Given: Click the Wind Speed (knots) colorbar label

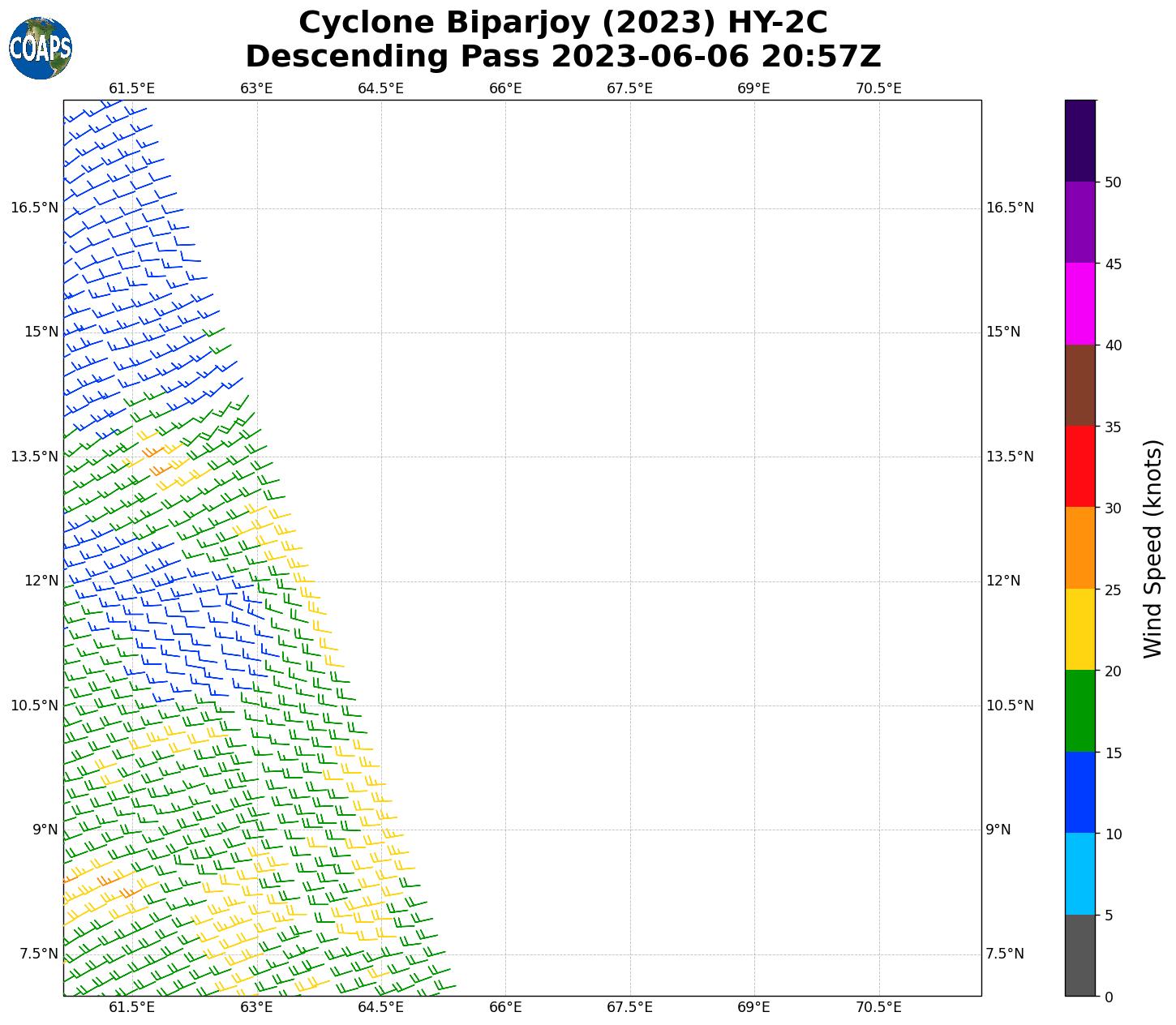Looking at the screenshot, I should [1152, 548].
